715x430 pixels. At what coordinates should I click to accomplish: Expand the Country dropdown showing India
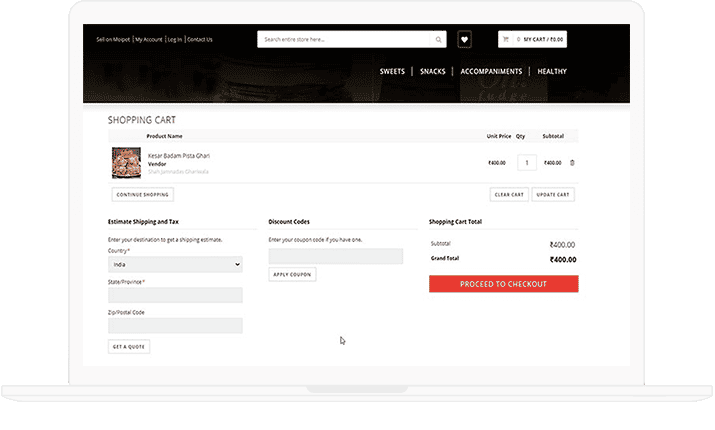[175, 265]
